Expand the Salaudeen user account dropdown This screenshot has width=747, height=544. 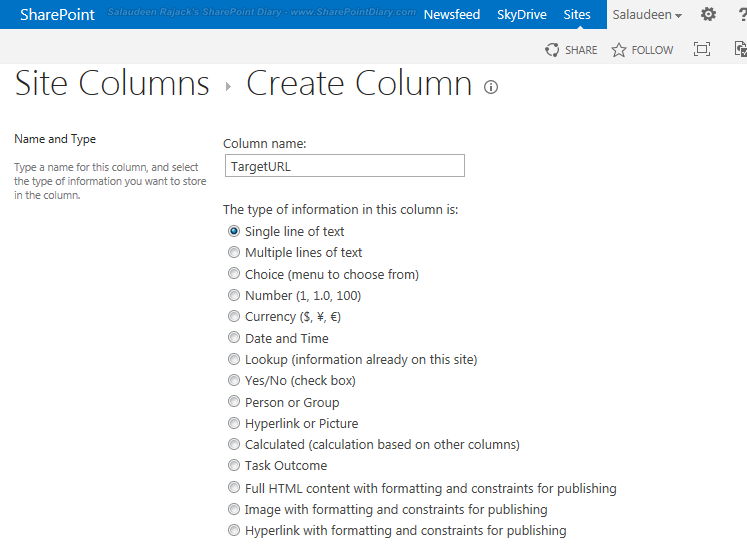click(x=647, y=15)
